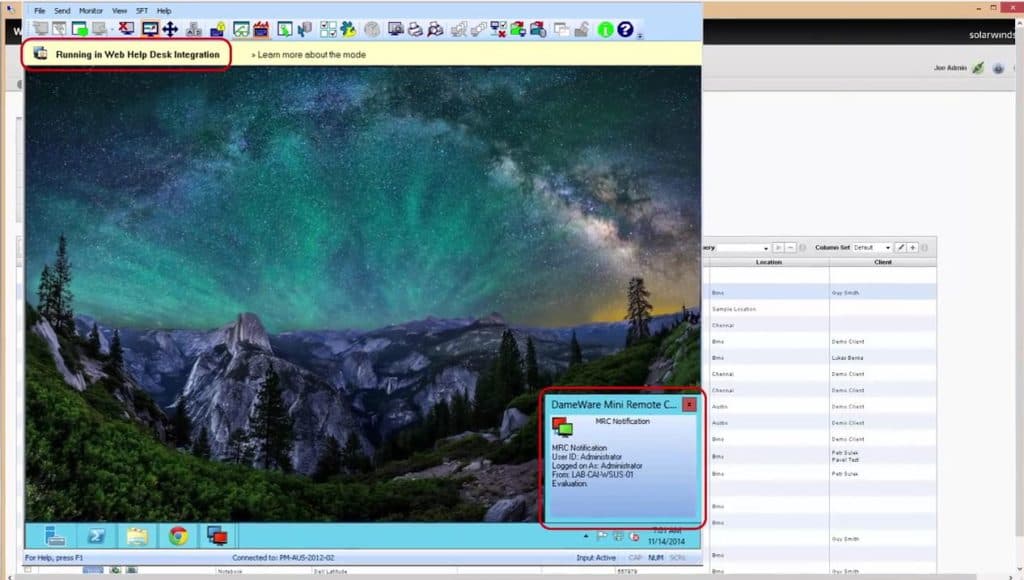This screenshot has height=580, width=1024.
Task: Click the grayed round globe toolbar icon
Action: (372, 29)
